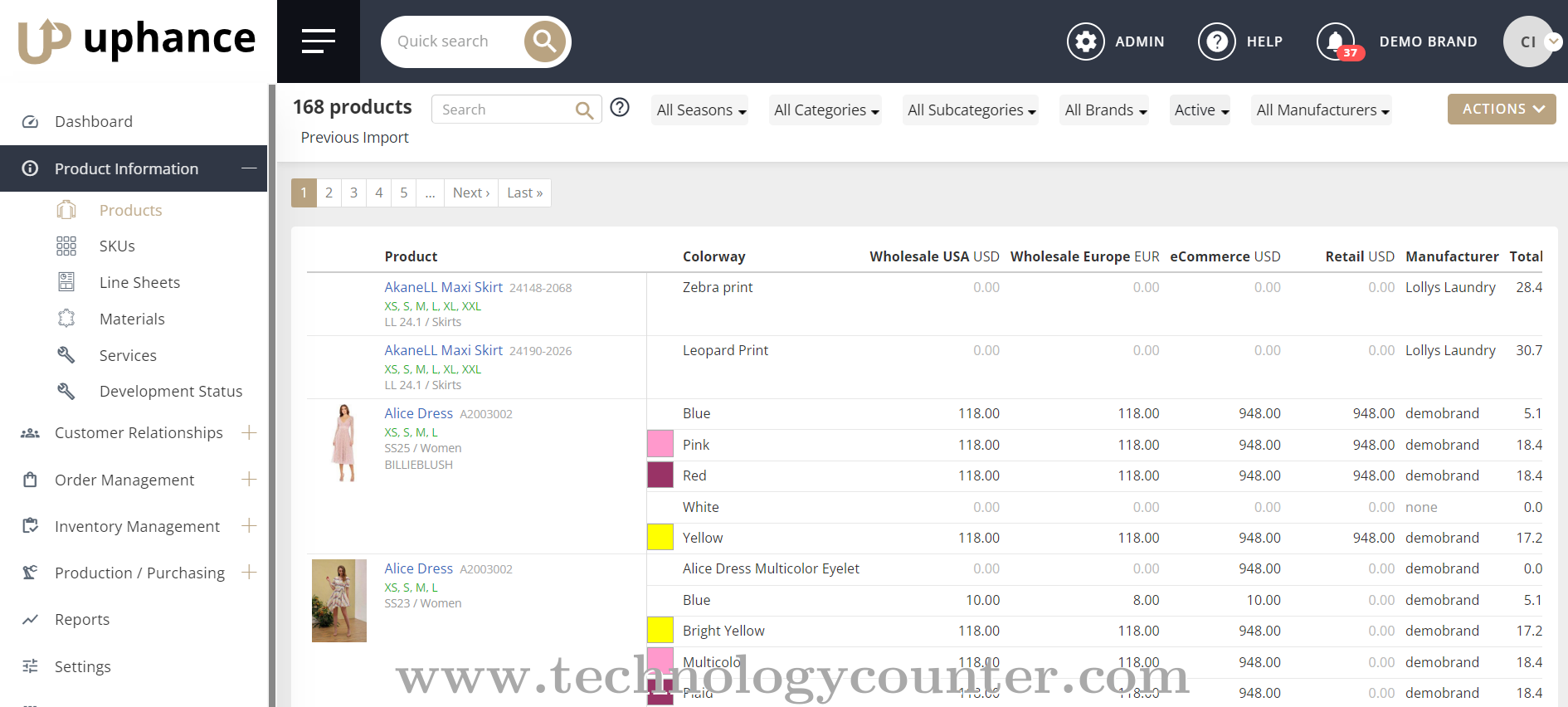
Task: Click the Pink colorway swatch
Action: [660, 444]
